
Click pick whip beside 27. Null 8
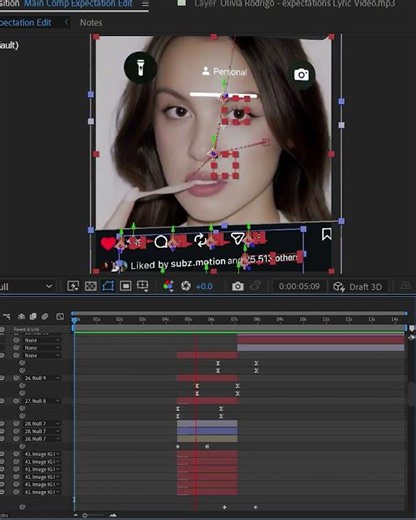[x=16, y=401]
